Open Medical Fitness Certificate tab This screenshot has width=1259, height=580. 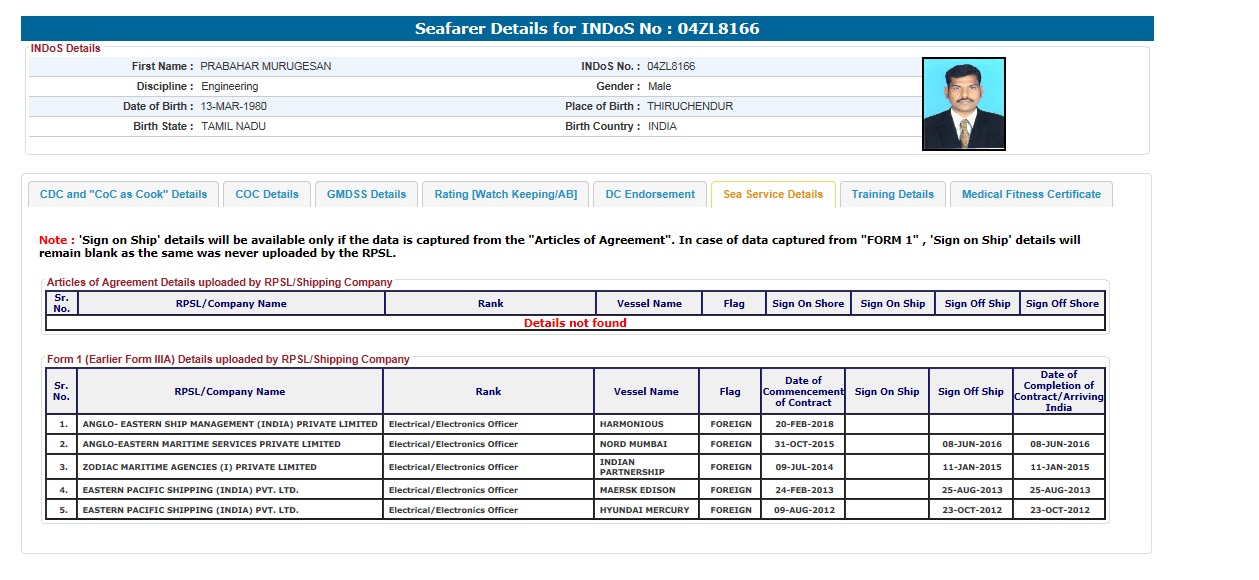(1031, 194)
